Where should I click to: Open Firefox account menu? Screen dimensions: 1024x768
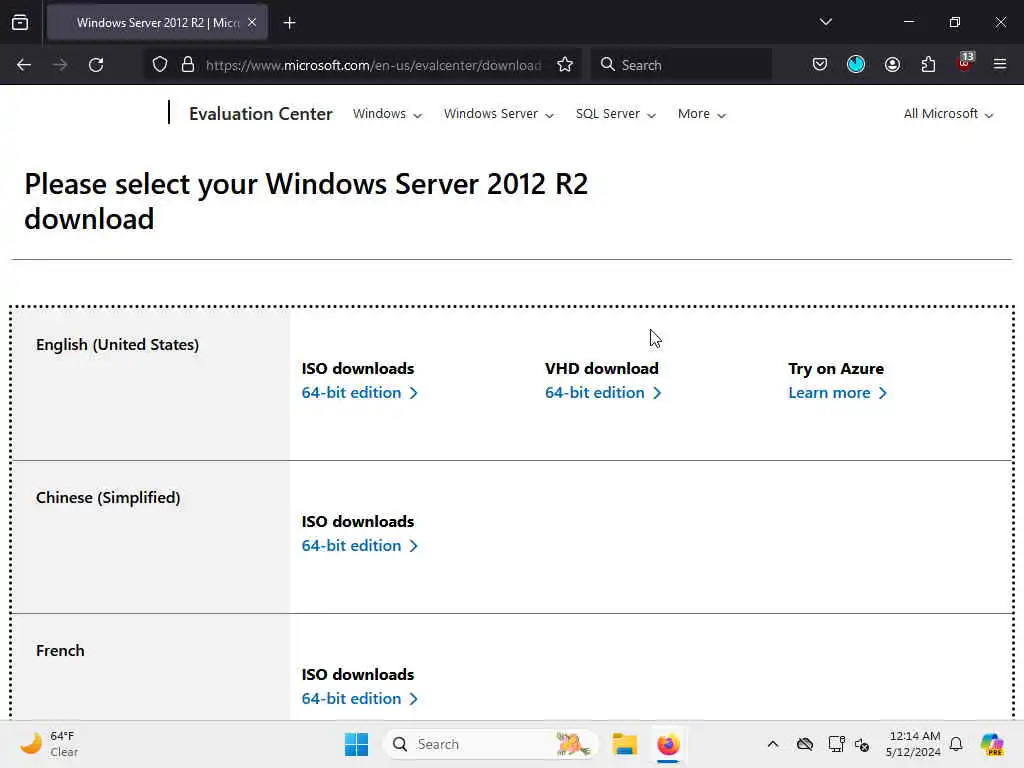tap(892, 65)
